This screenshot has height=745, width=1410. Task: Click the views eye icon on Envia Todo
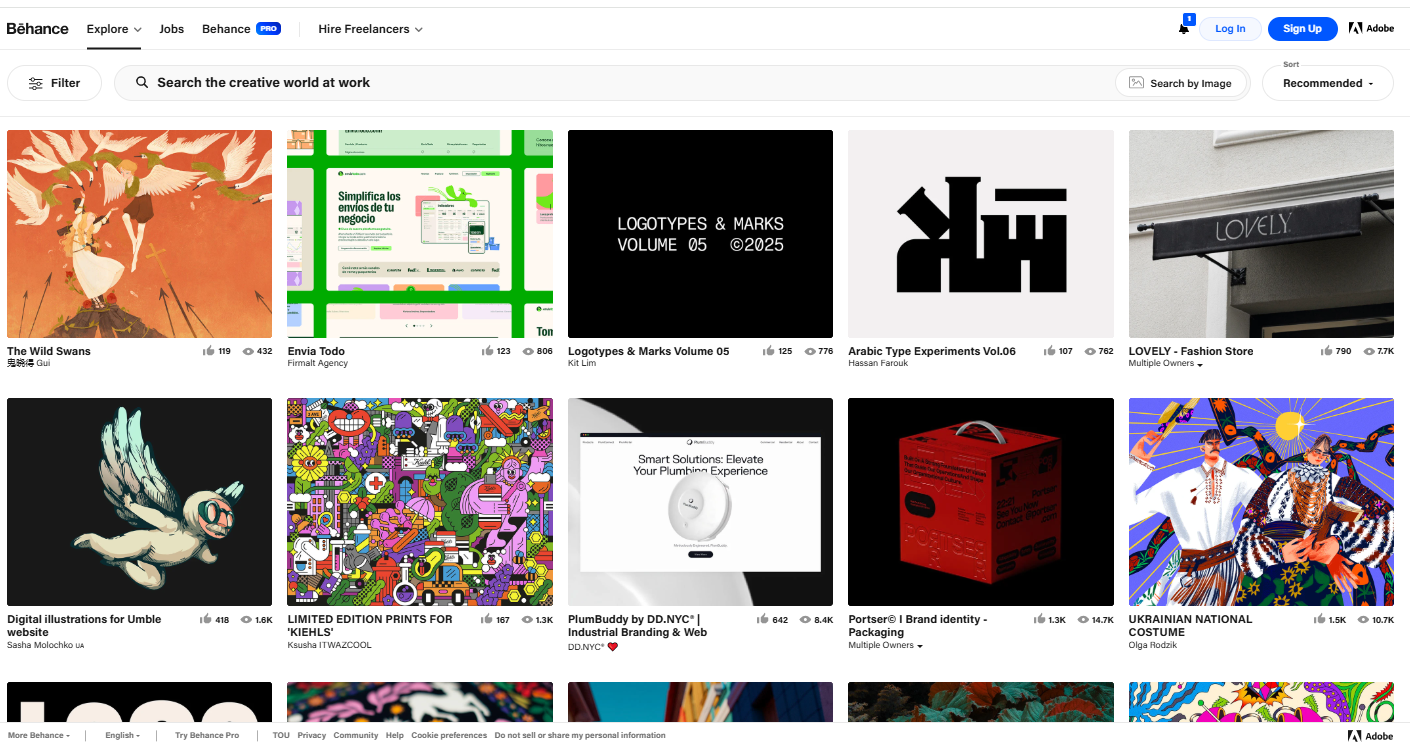pos(529,351)
